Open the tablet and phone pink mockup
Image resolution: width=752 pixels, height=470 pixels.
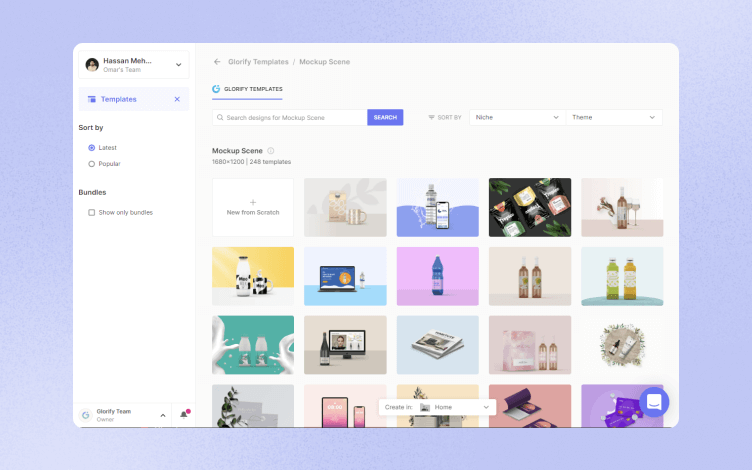click(345, 406)
